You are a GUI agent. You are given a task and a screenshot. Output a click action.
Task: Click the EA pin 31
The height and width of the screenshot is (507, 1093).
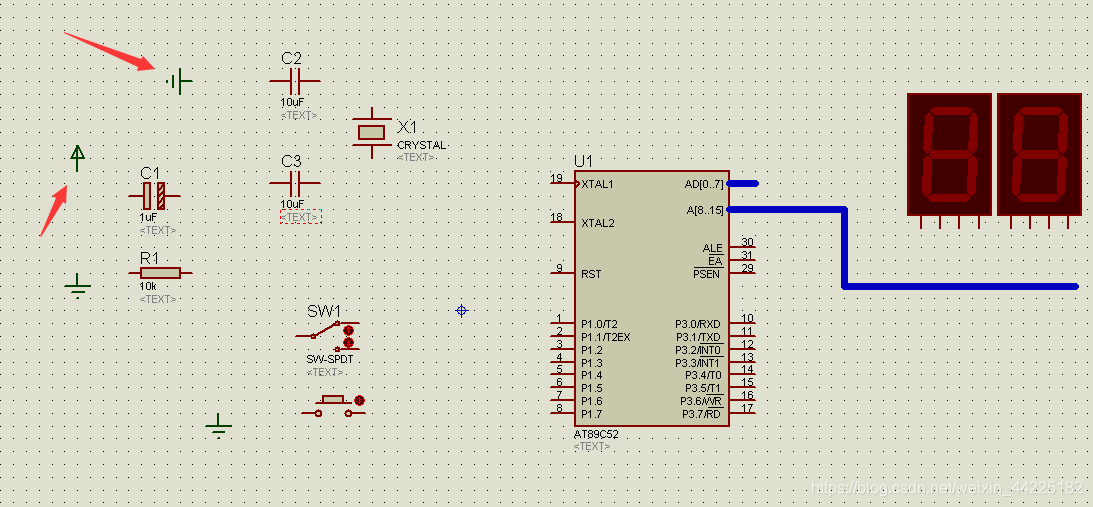[742, 260]
